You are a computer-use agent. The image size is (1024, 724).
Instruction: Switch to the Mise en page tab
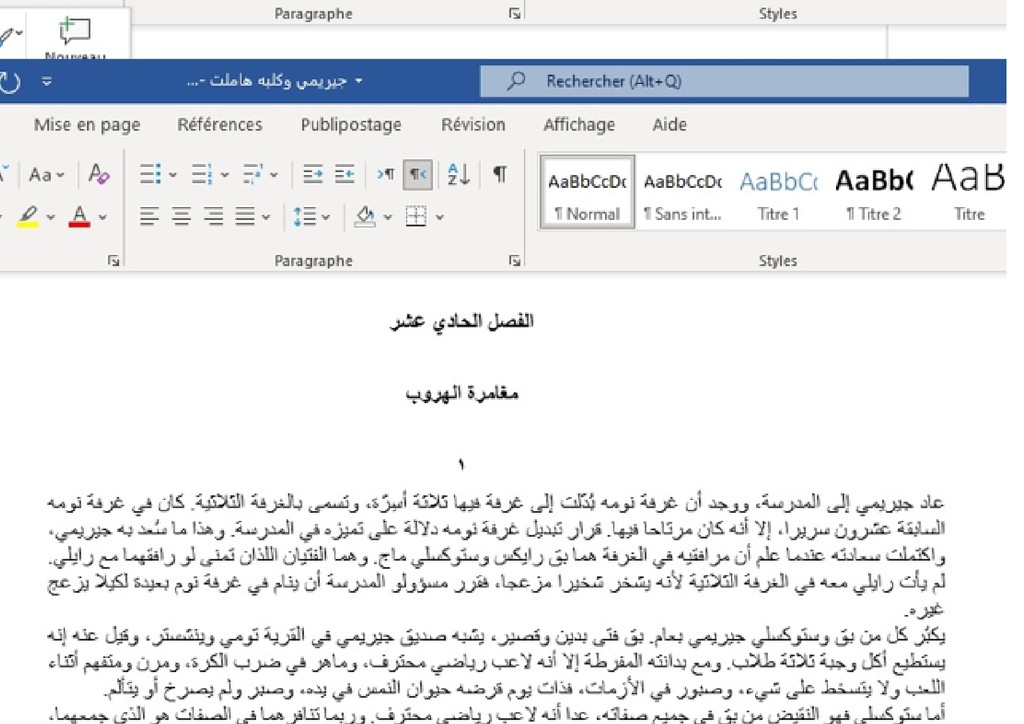coord(87,125)
